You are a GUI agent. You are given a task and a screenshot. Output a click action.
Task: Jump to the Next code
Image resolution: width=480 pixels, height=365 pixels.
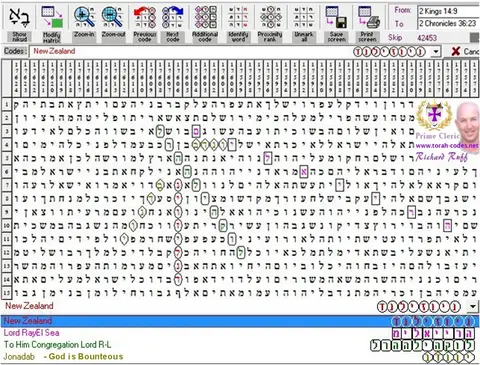[x=173, y=22]
